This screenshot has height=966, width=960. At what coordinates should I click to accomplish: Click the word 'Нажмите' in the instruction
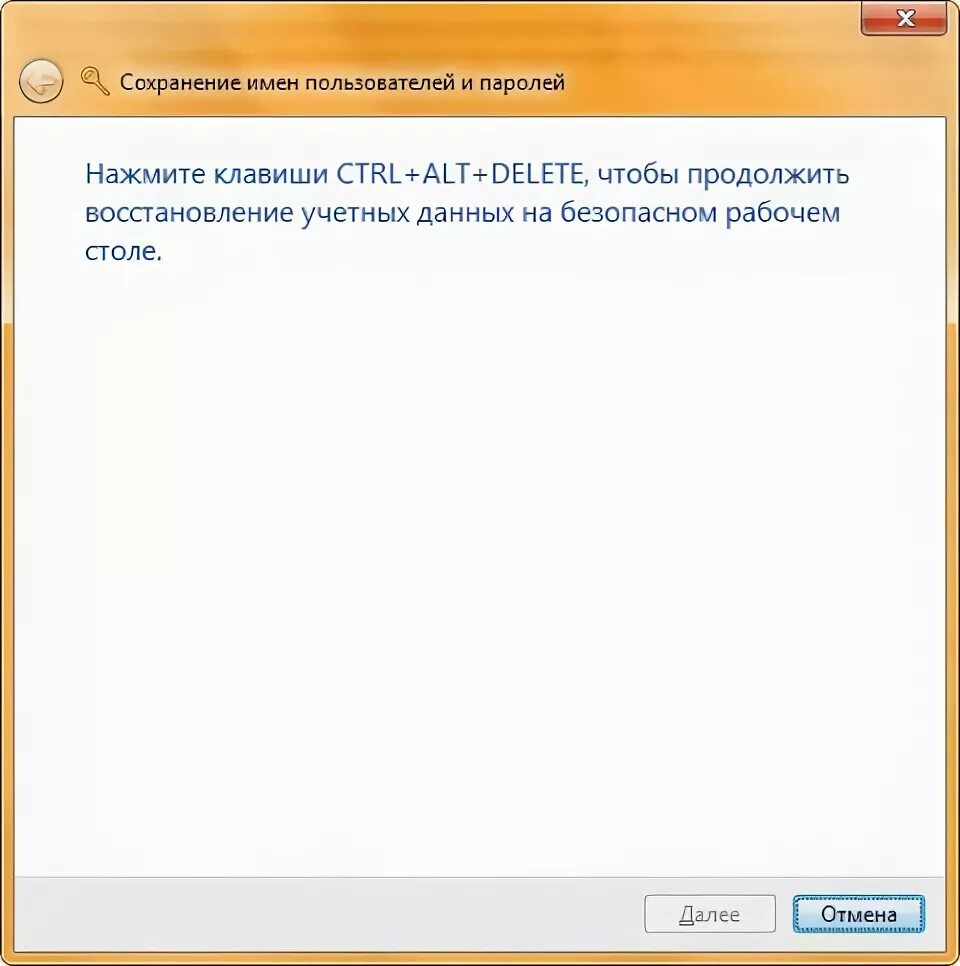[145, 174]
